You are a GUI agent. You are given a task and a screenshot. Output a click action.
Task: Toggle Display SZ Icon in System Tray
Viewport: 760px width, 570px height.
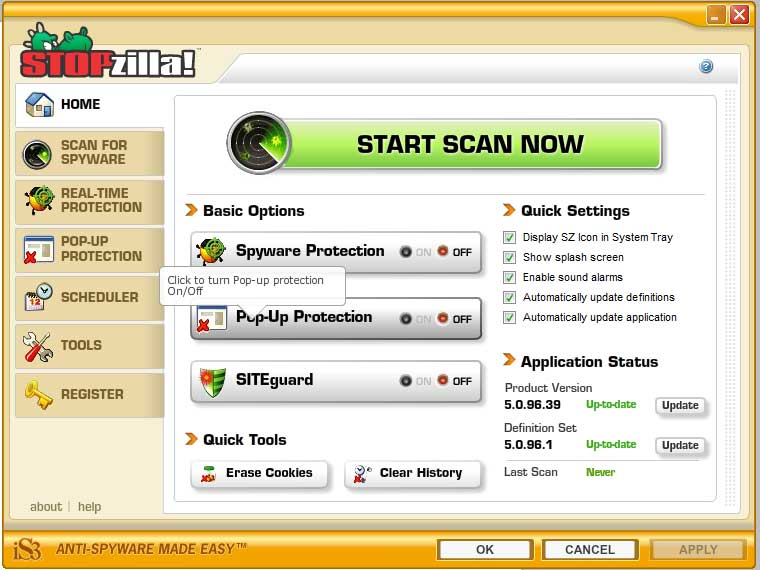click(509, 238)
